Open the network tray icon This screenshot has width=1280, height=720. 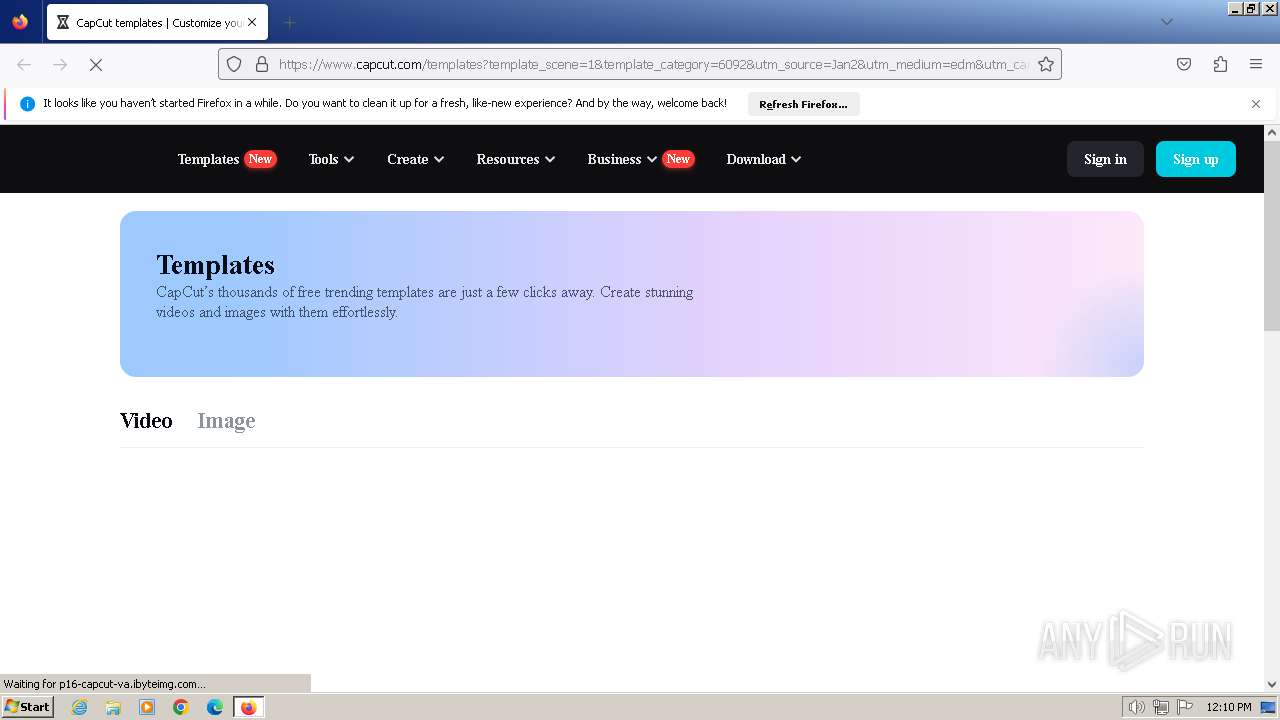(x=1161, y=707)
